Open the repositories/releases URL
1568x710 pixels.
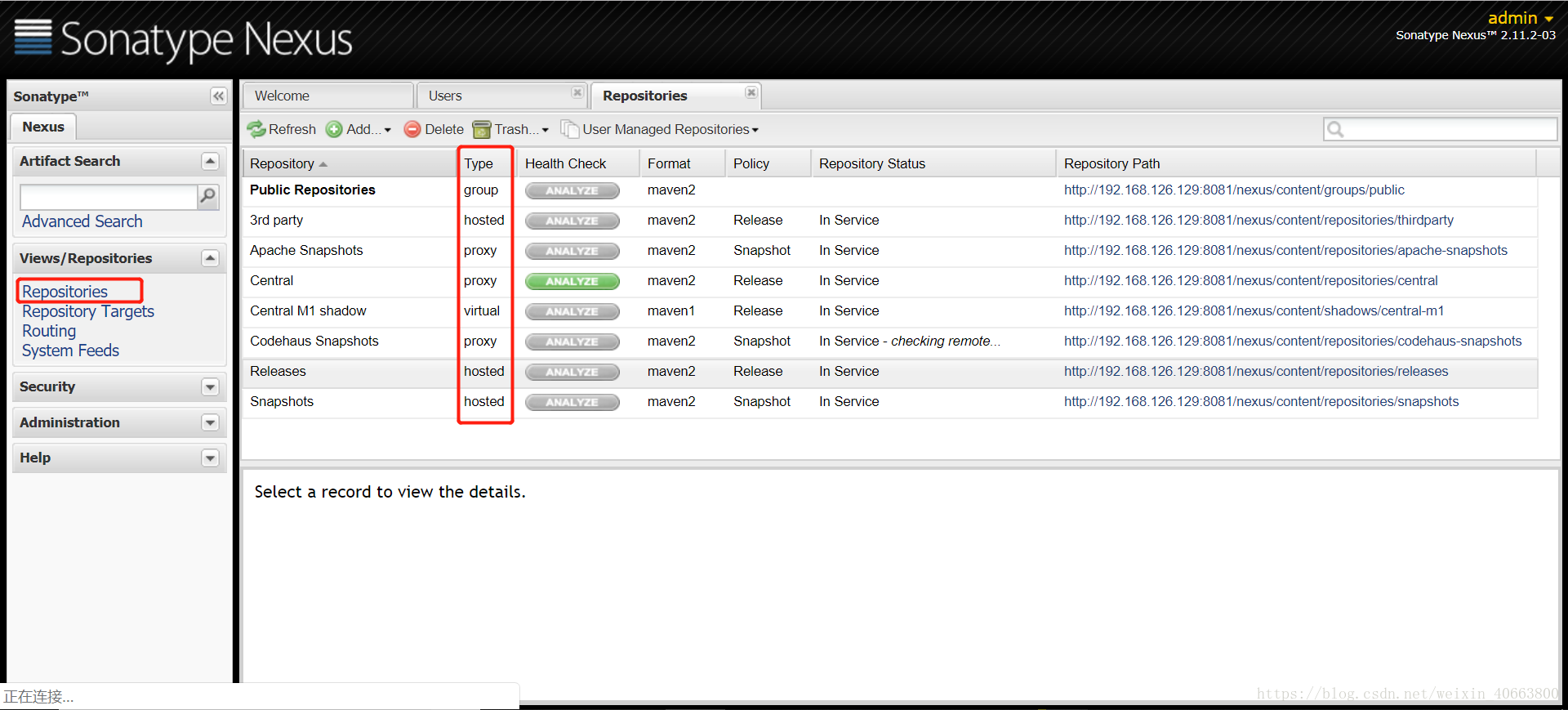1256,372
